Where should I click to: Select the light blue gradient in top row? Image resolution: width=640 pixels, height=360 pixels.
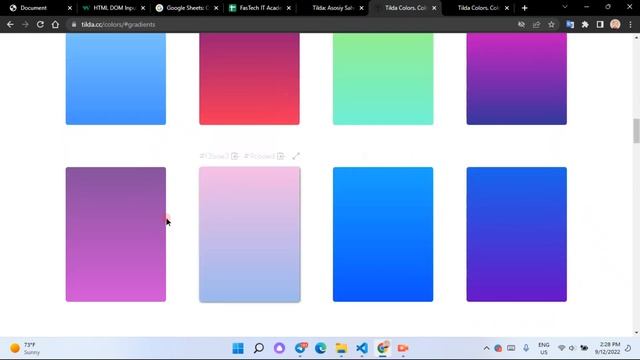point(116,79)
